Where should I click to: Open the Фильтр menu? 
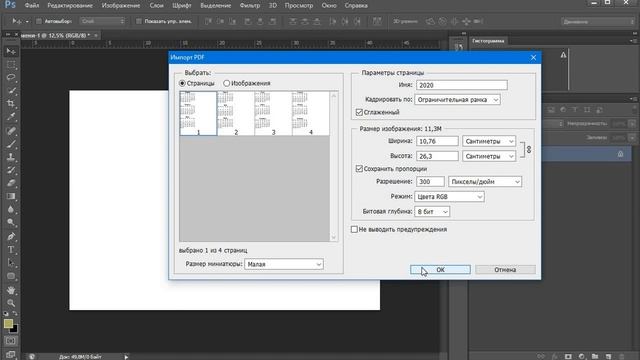[x=250, y=6]
